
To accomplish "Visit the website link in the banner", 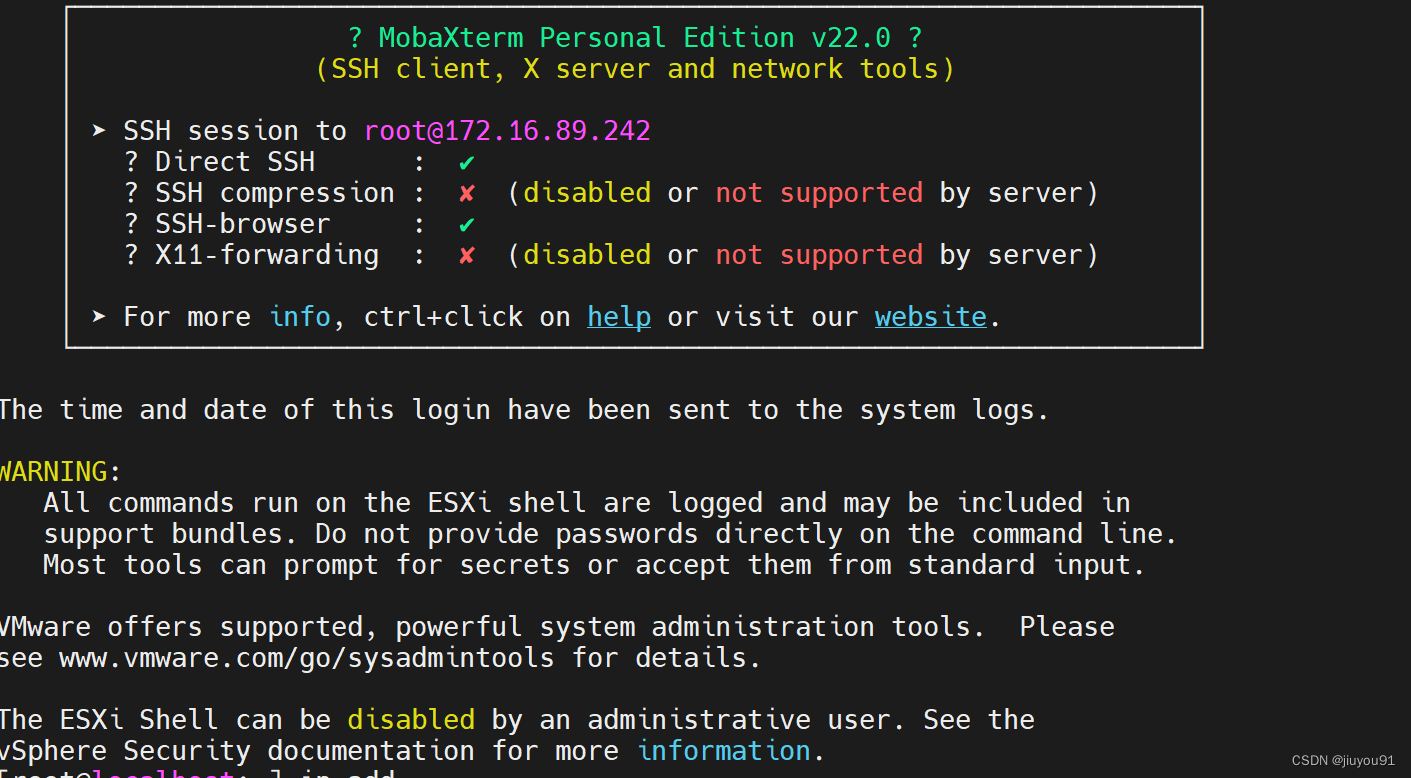I will point(931,317).
